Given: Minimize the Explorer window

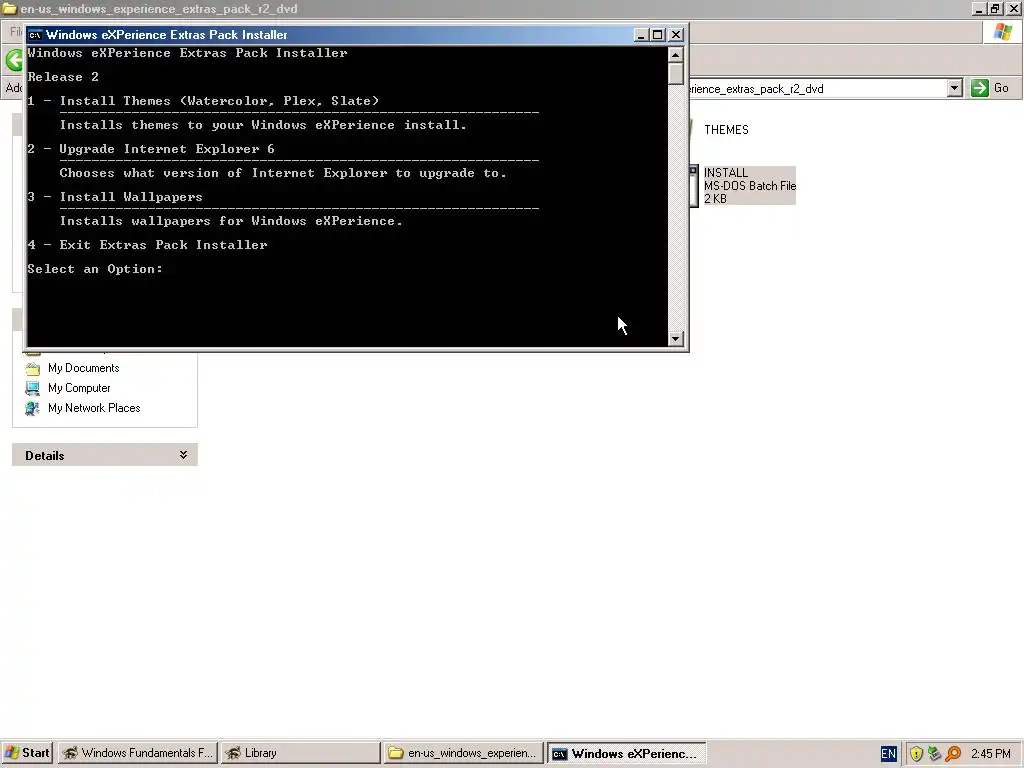Looking at the screenshot, I should [978, 8].
